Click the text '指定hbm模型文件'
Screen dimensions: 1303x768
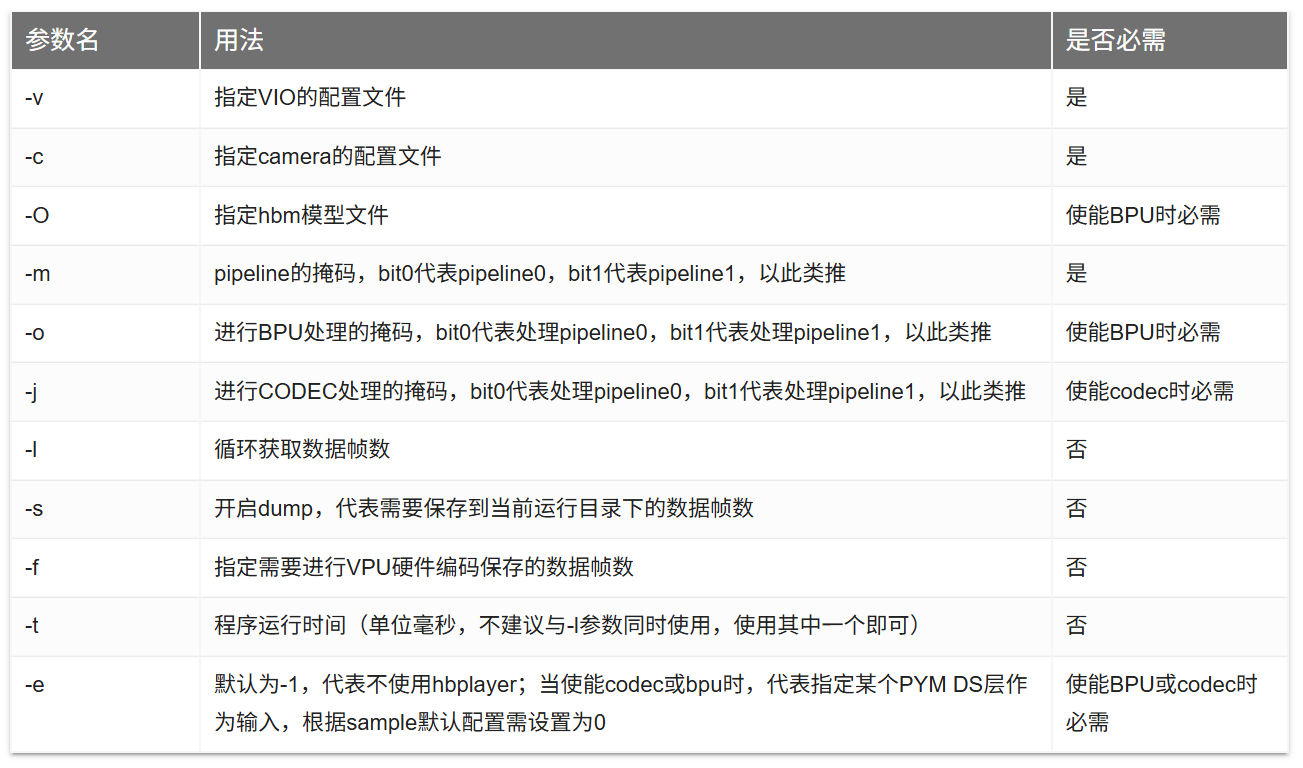[x=301, y=215]
